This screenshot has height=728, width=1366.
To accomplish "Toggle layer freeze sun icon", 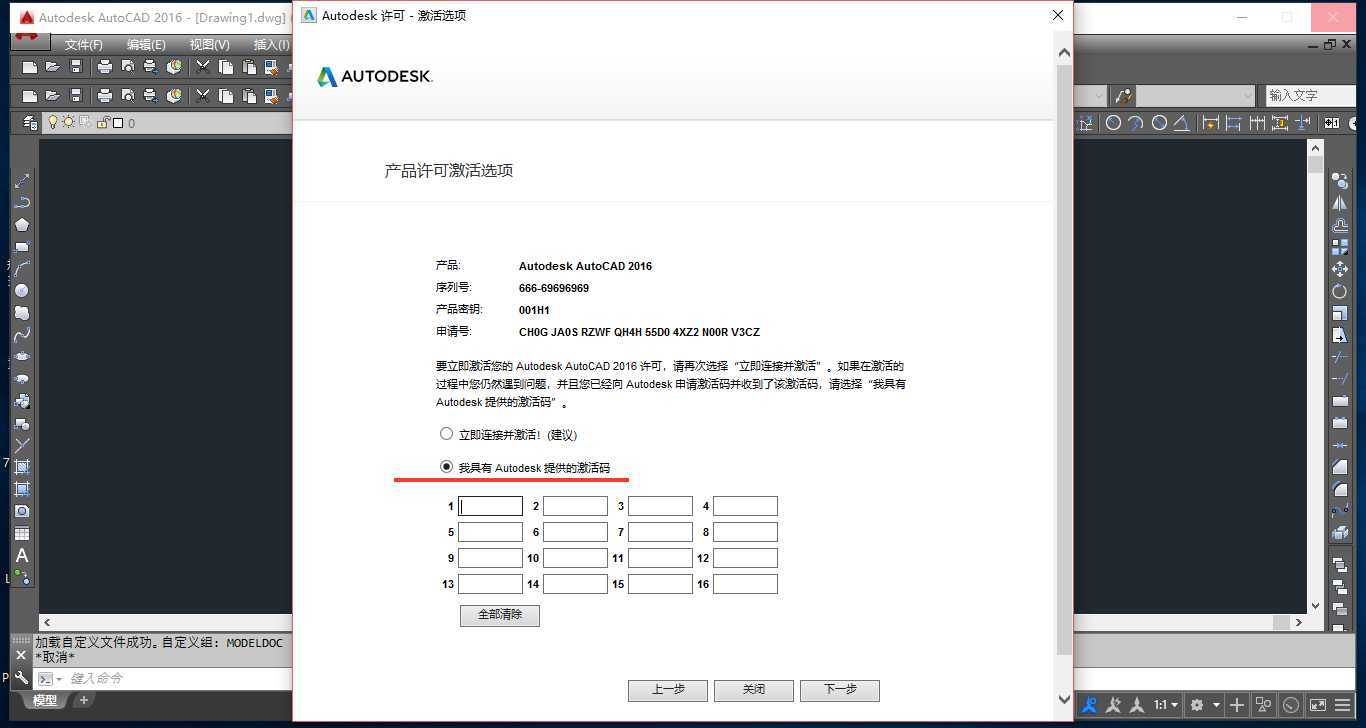I will click(x=69, y=122).
